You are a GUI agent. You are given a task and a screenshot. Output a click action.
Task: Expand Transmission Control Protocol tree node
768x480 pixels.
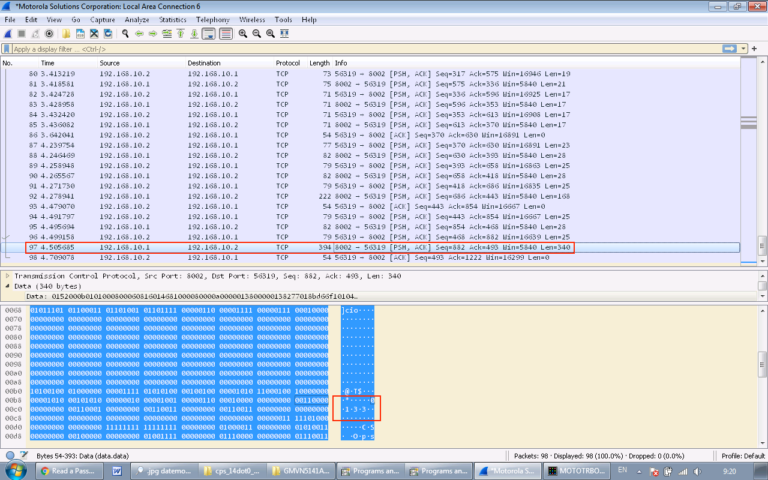coord(9,275)
